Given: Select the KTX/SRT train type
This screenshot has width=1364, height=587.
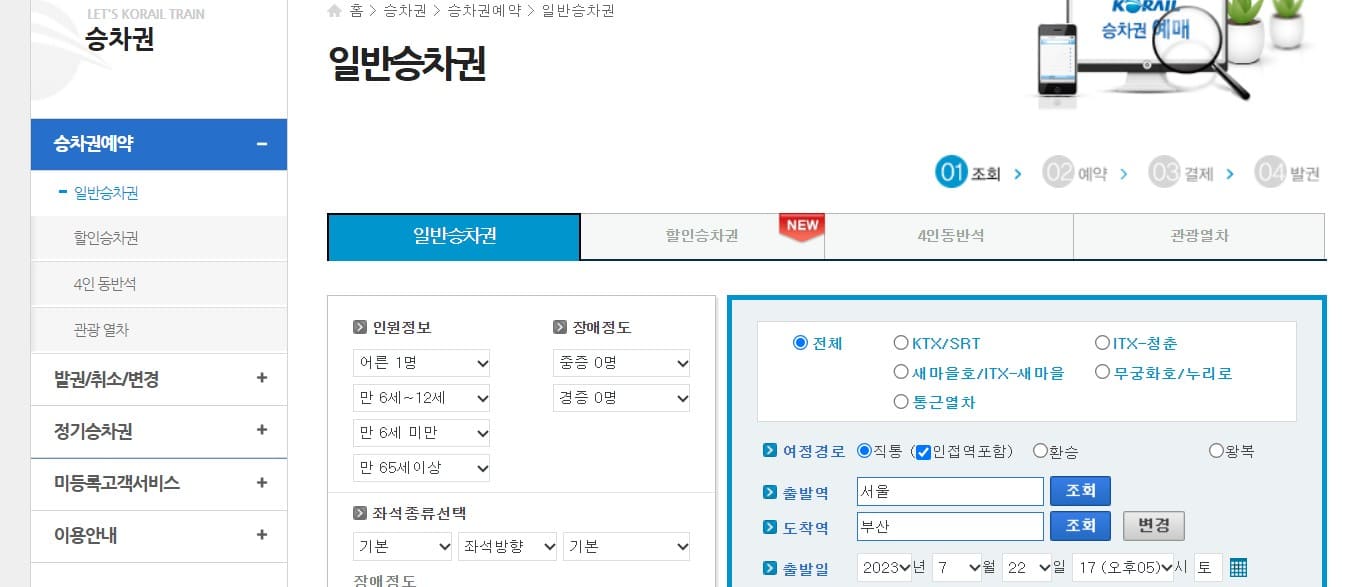Looking at the screenshot, I should pos(902,342).
